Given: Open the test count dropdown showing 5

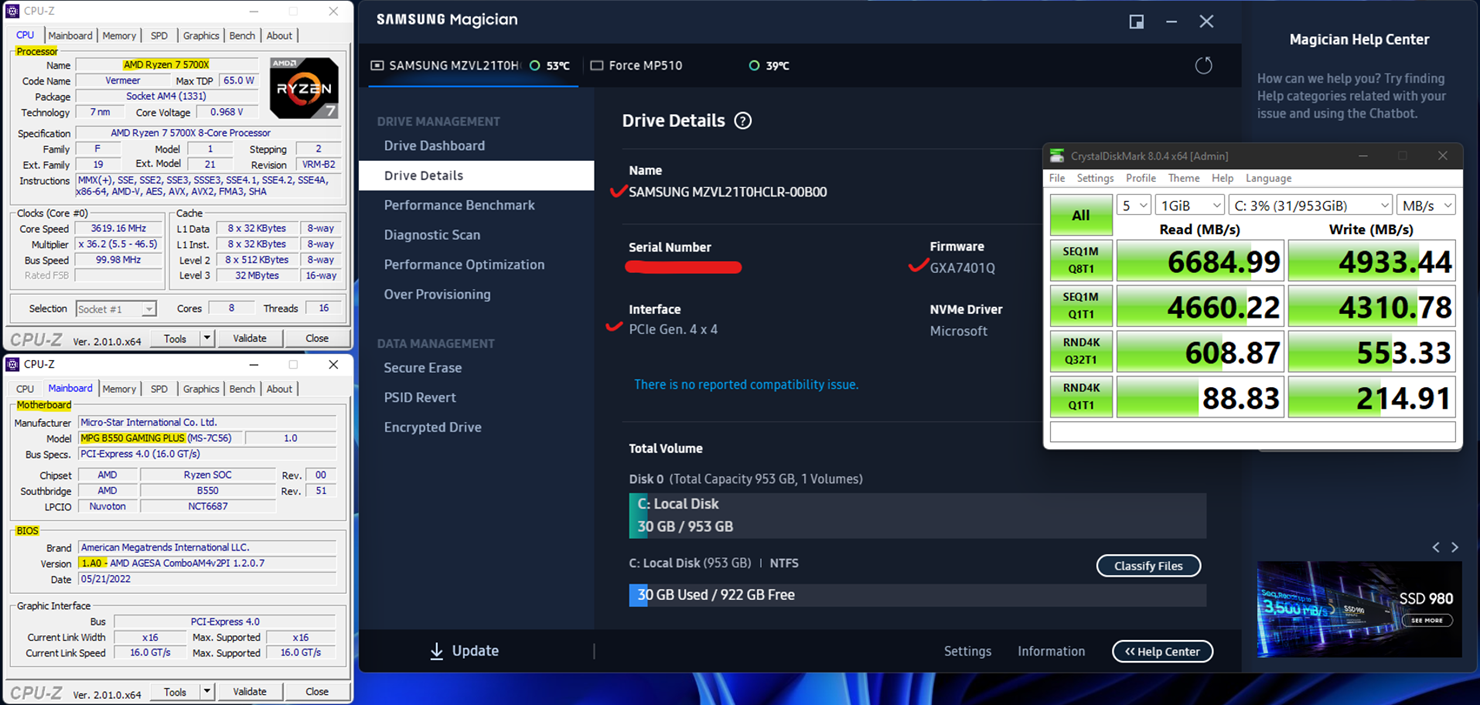Looking at the screenshot, I should (1133, 205).
